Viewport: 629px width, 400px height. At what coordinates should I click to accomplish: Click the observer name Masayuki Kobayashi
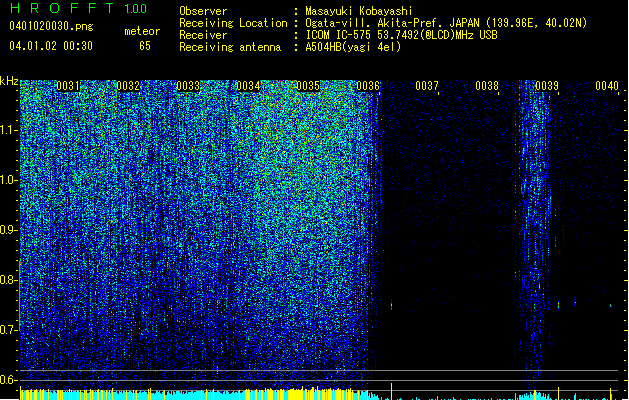(x=359, y=11)
